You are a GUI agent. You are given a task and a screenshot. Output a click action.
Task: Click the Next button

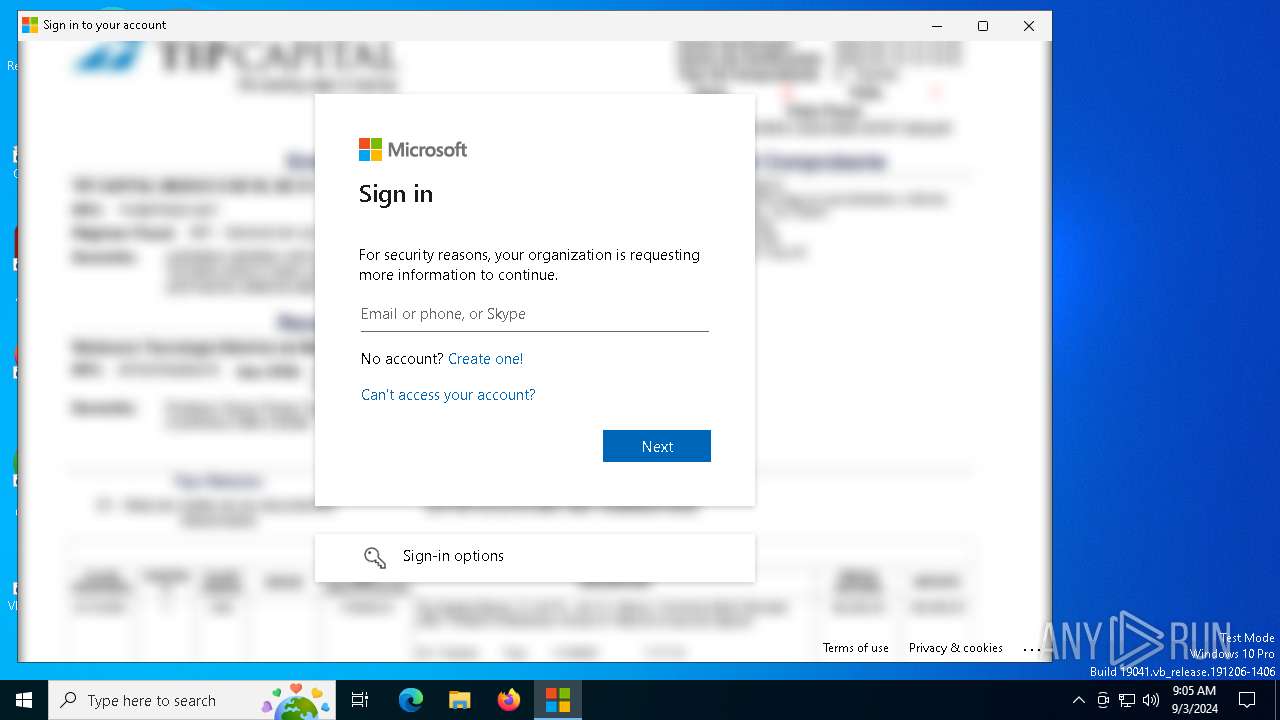click(x=656, y=446)
